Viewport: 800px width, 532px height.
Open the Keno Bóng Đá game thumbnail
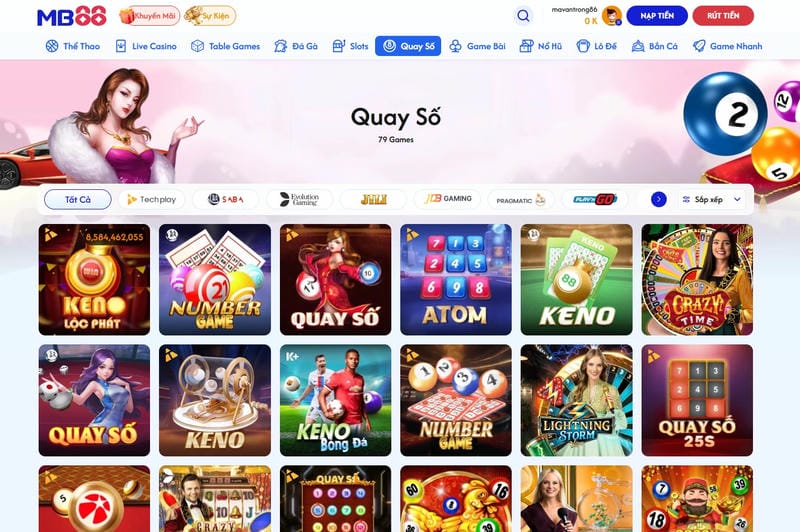coord(336,400)
